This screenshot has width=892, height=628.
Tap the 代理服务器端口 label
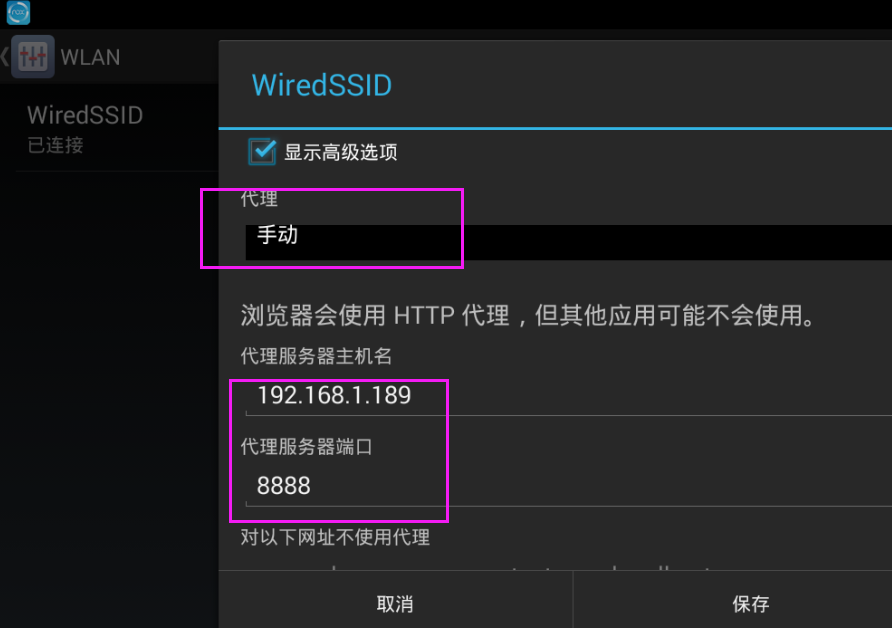point(306,447)
